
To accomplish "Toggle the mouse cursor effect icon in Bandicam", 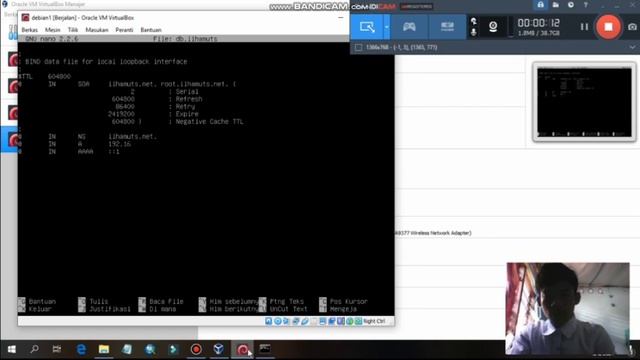I will tap(473, 21).
